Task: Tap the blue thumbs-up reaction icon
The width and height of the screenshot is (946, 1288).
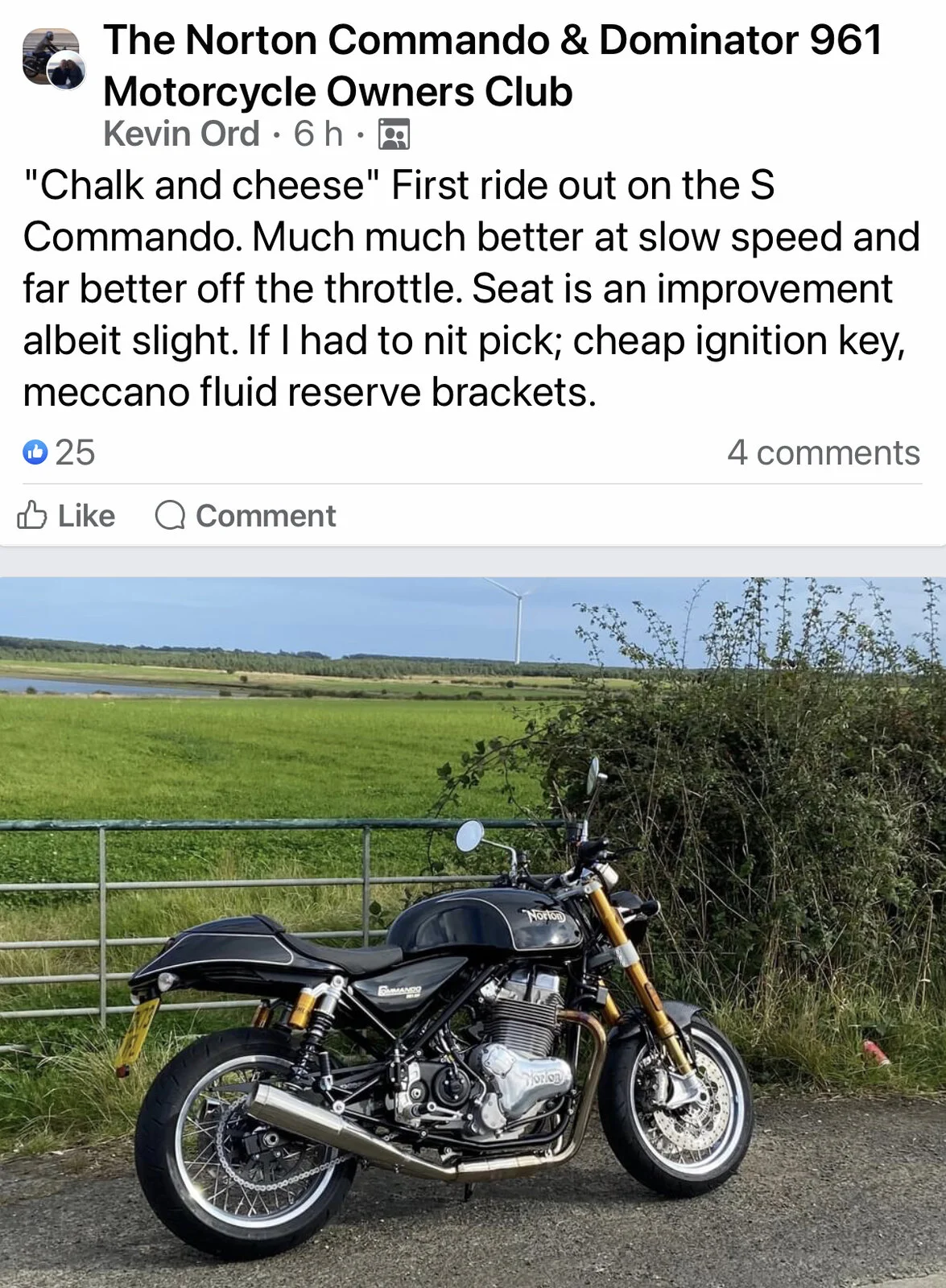Action: click(x=35, y=452)
